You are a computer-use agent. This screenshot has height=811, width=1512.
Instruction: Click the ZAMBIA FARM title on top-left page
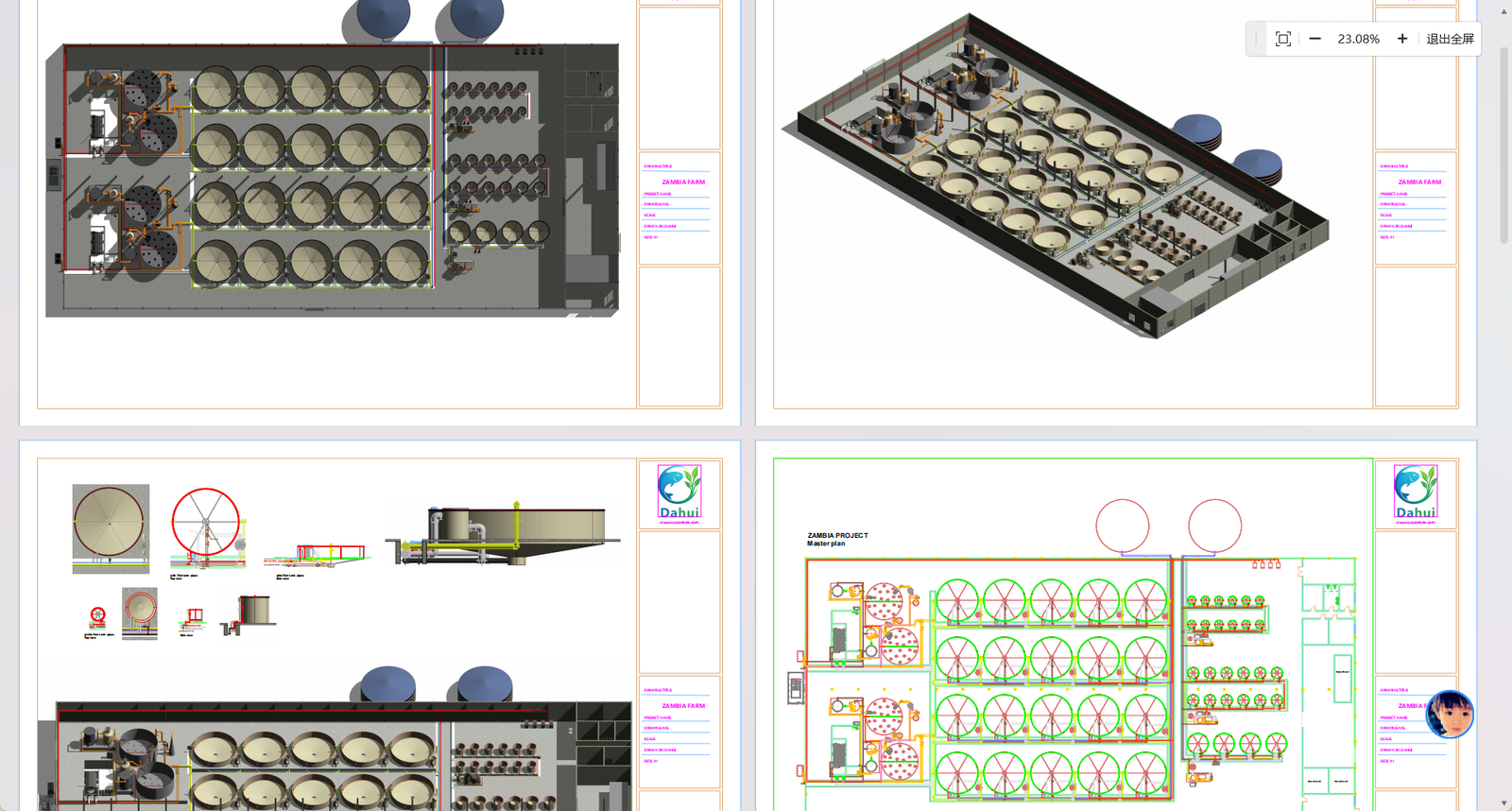click(x=683, y=182)
